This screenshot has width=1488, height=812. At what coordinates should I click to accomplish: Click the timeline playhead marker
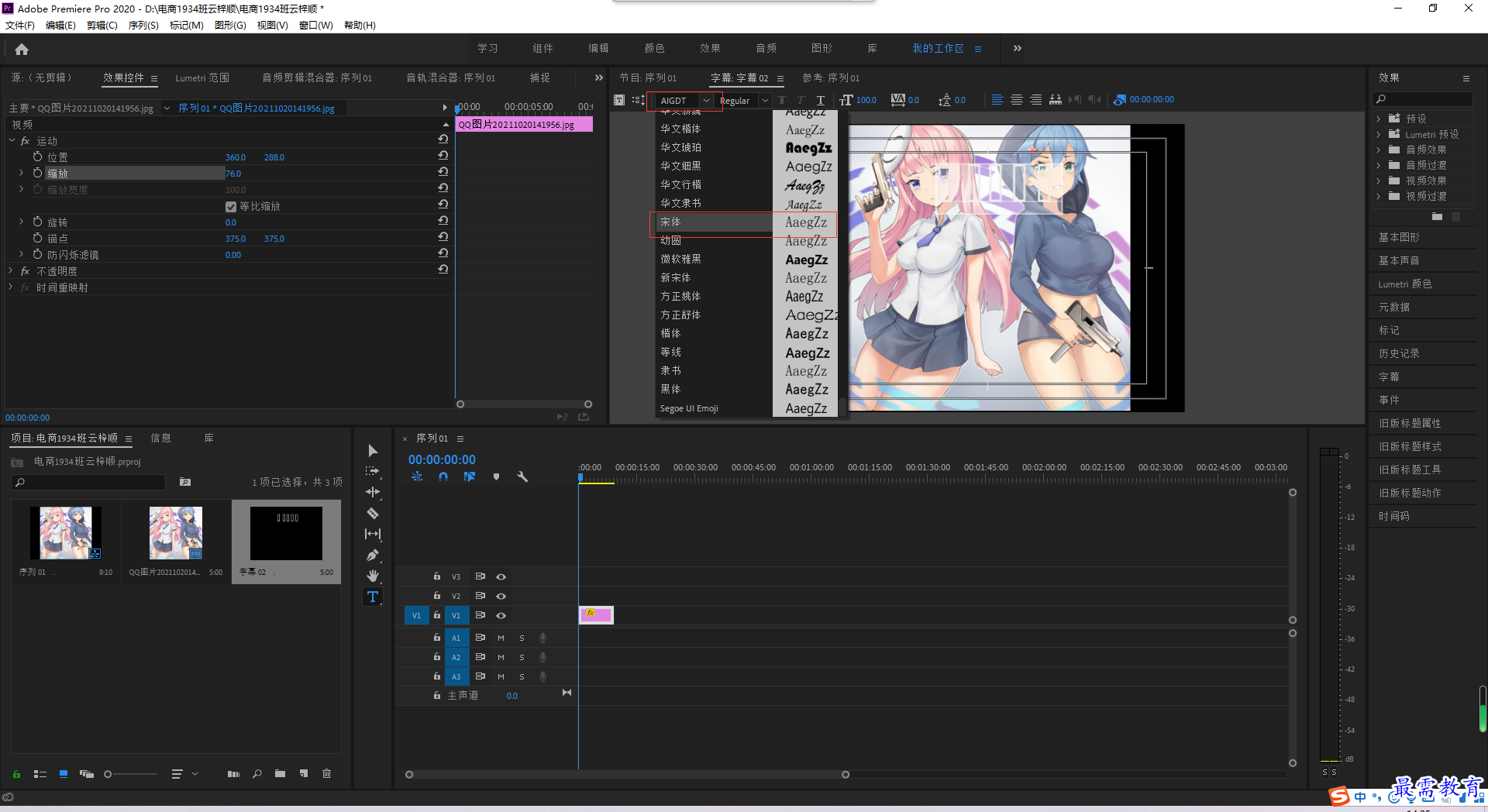click(x=580, y=477)
